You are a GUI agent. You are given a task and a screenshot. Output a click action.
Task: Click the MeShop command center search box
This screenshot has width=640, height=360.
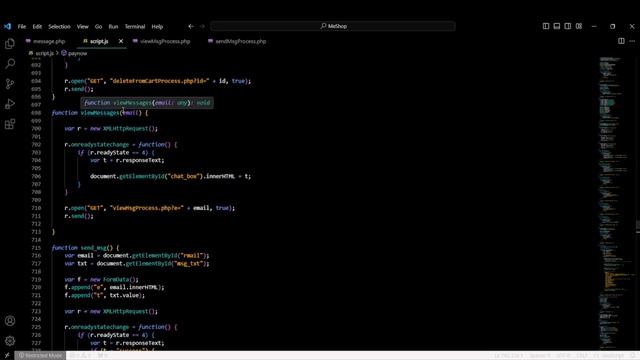pyautogui.click(x=333, y=26)
